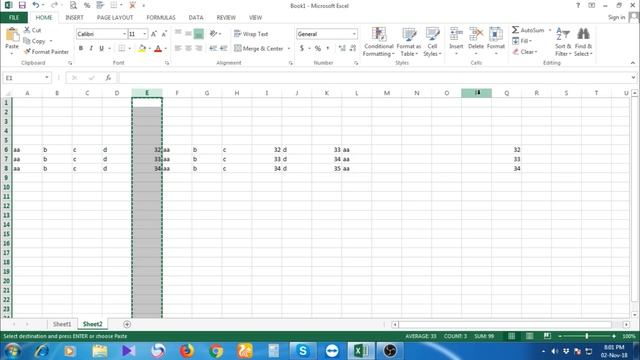This screenshot has height=360, width=640.
Task: Open the Find & Select menu
Action: [x=583, y=42]
